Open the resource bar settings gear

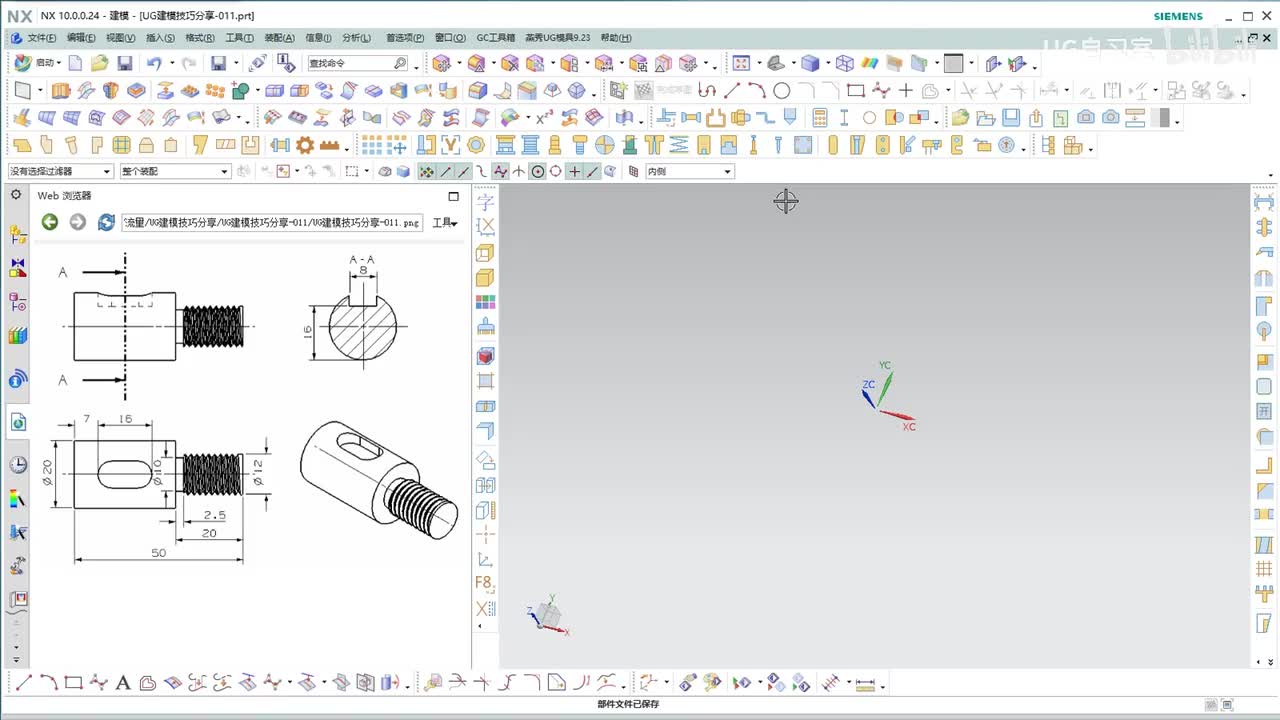pyautogui.click(x=16, y=195)
